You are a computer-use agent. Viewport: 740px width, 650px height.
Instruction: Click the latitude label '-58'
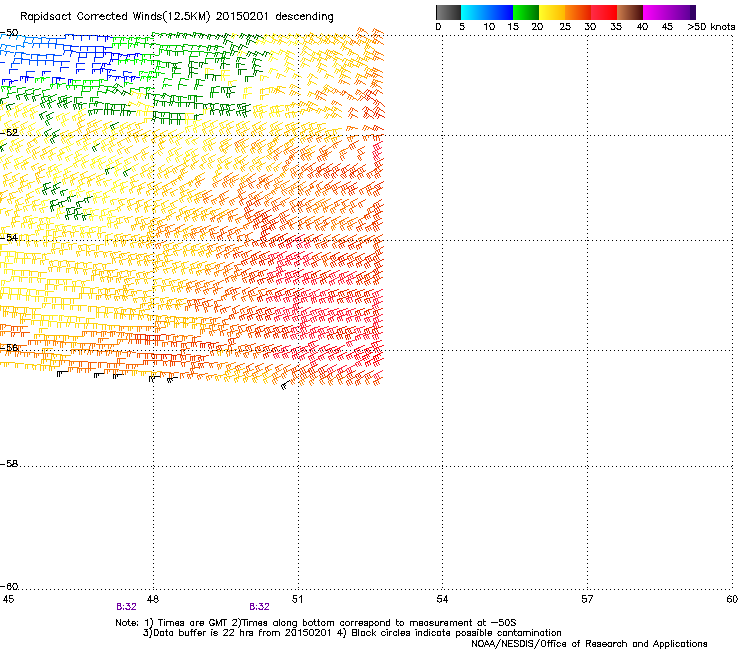(x=9, y=464)
